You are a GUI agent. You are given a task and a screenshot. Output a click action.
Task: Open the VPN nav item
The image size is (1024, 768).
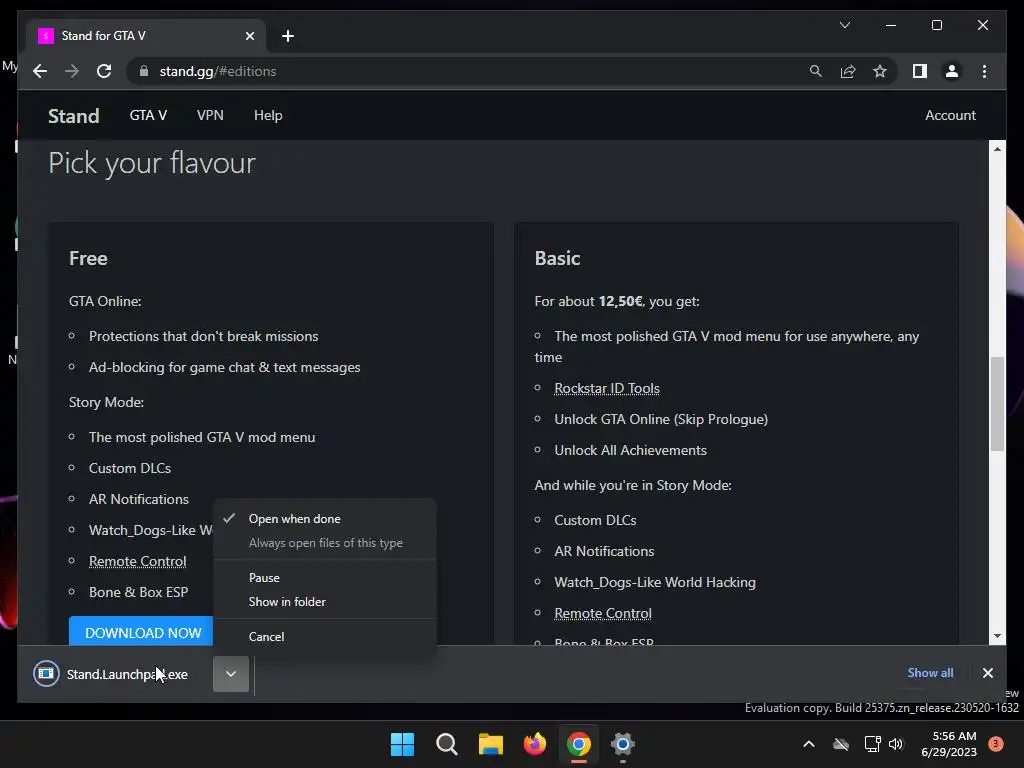pos(210,115)
